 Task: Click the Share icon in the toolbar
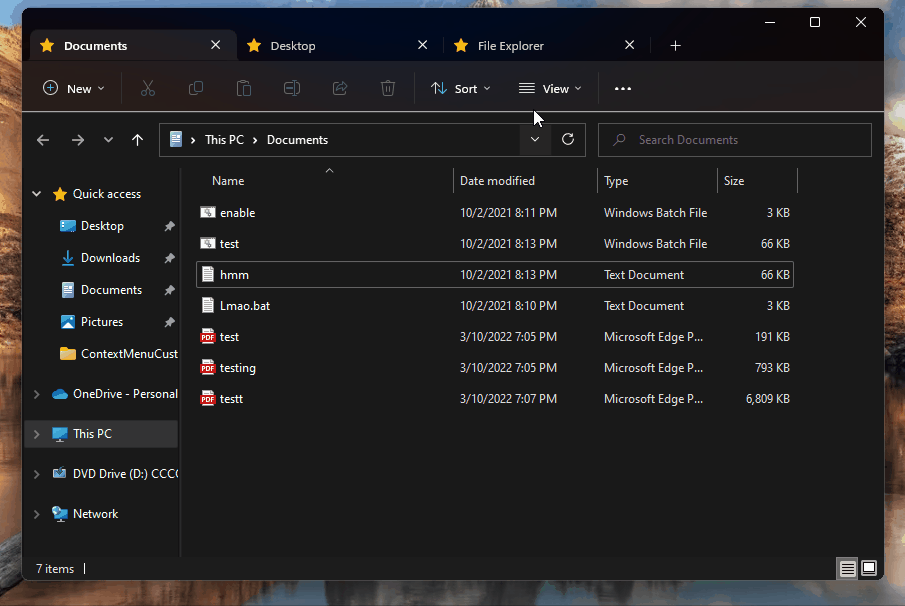click(340, 88)
